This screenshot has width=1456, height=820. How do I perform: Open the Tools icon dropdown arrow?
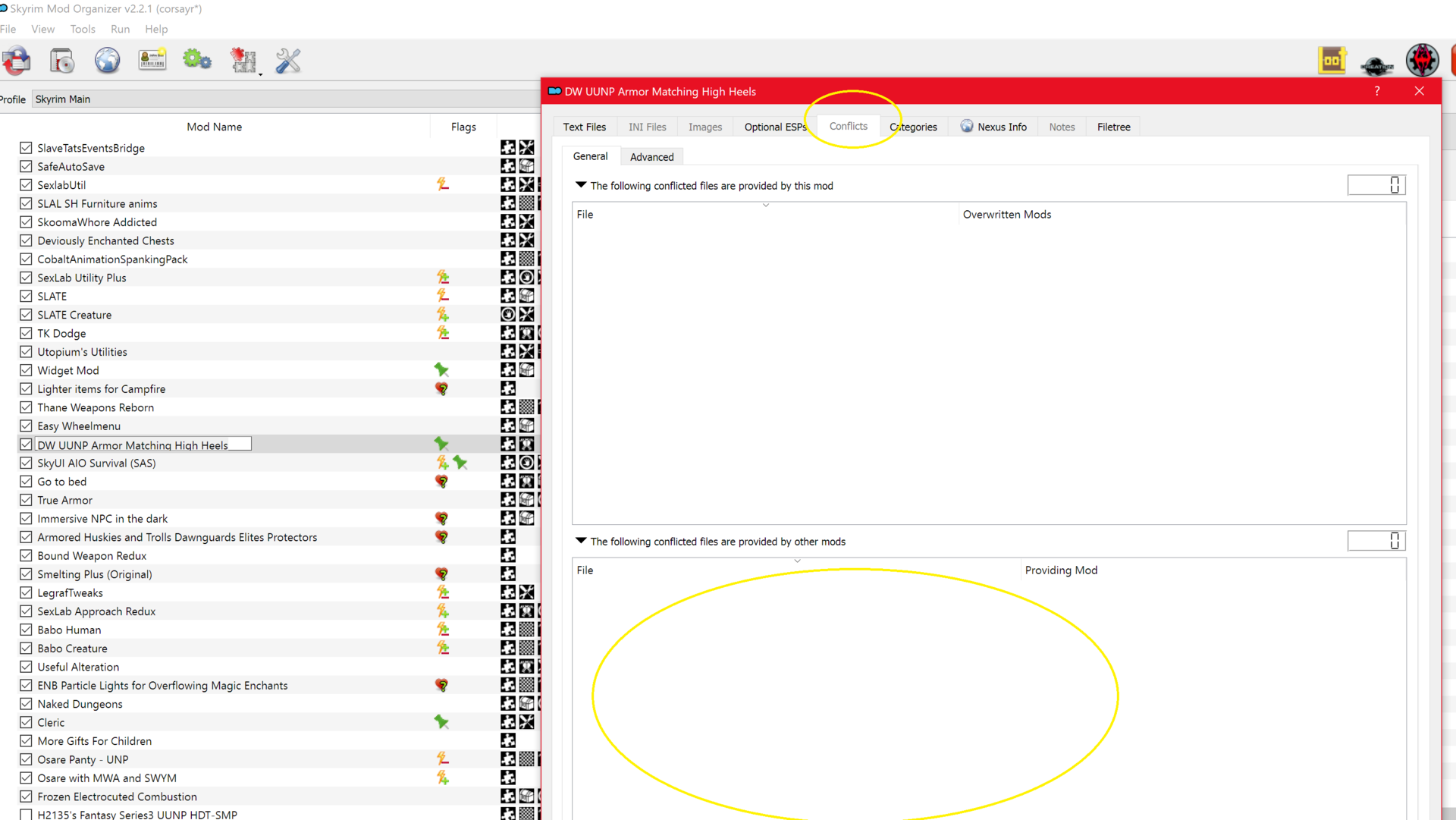260,74
